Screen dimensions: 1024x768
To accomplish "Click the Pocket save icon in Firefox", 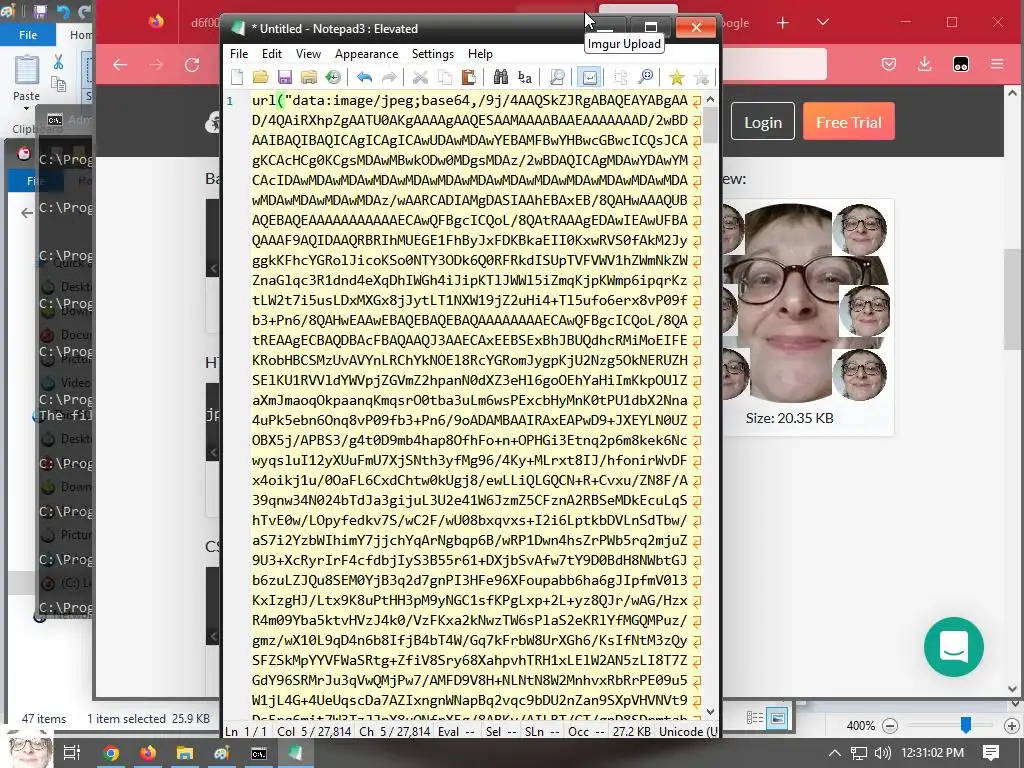I will coord(888,64).
